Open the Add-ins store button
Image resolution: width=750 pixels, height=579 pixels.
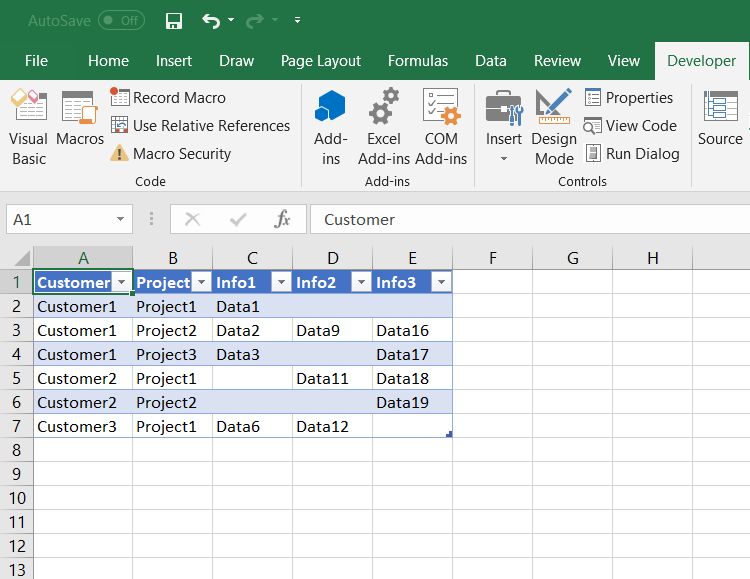pos(331,127)
